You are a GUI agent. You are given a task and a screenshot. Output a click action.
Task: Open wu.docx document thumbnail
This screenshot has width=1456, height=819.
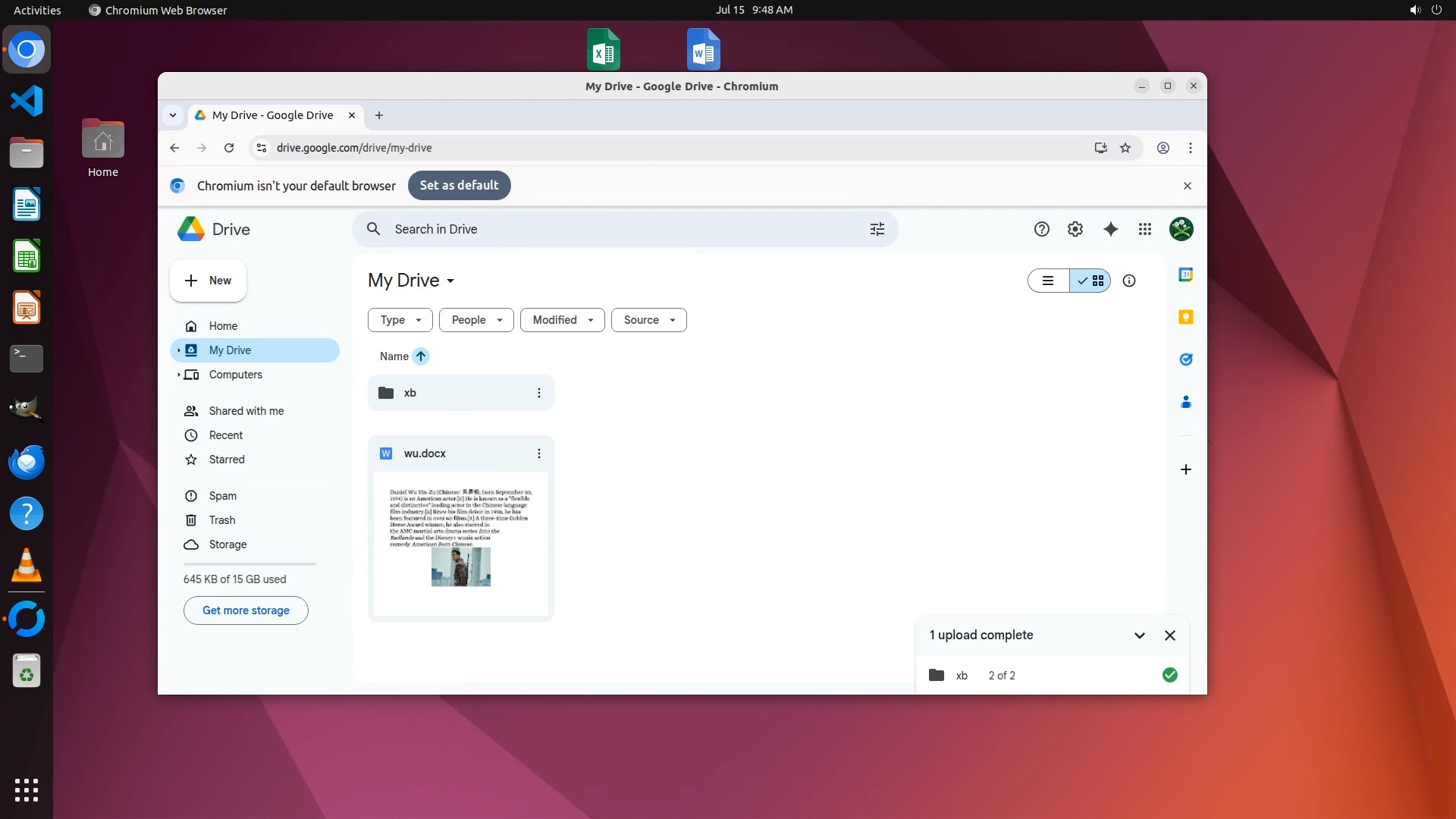(x=460, y=542)
